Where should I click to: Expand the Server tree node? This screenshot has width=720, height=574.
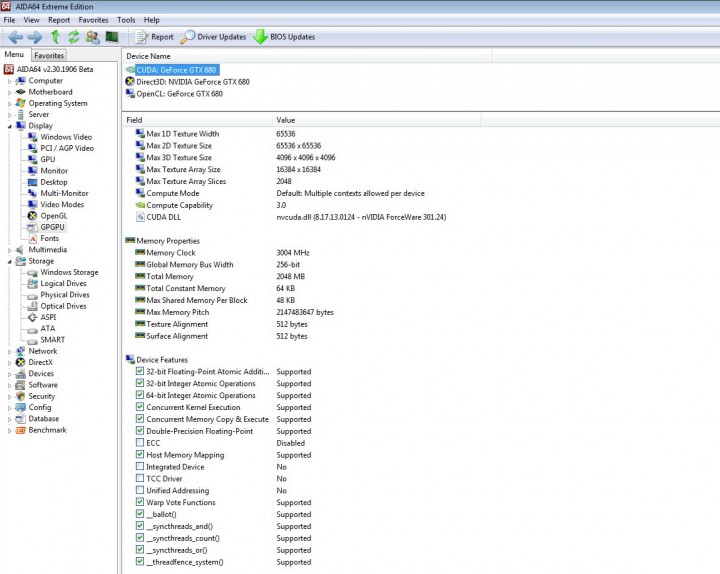(9, 115)
